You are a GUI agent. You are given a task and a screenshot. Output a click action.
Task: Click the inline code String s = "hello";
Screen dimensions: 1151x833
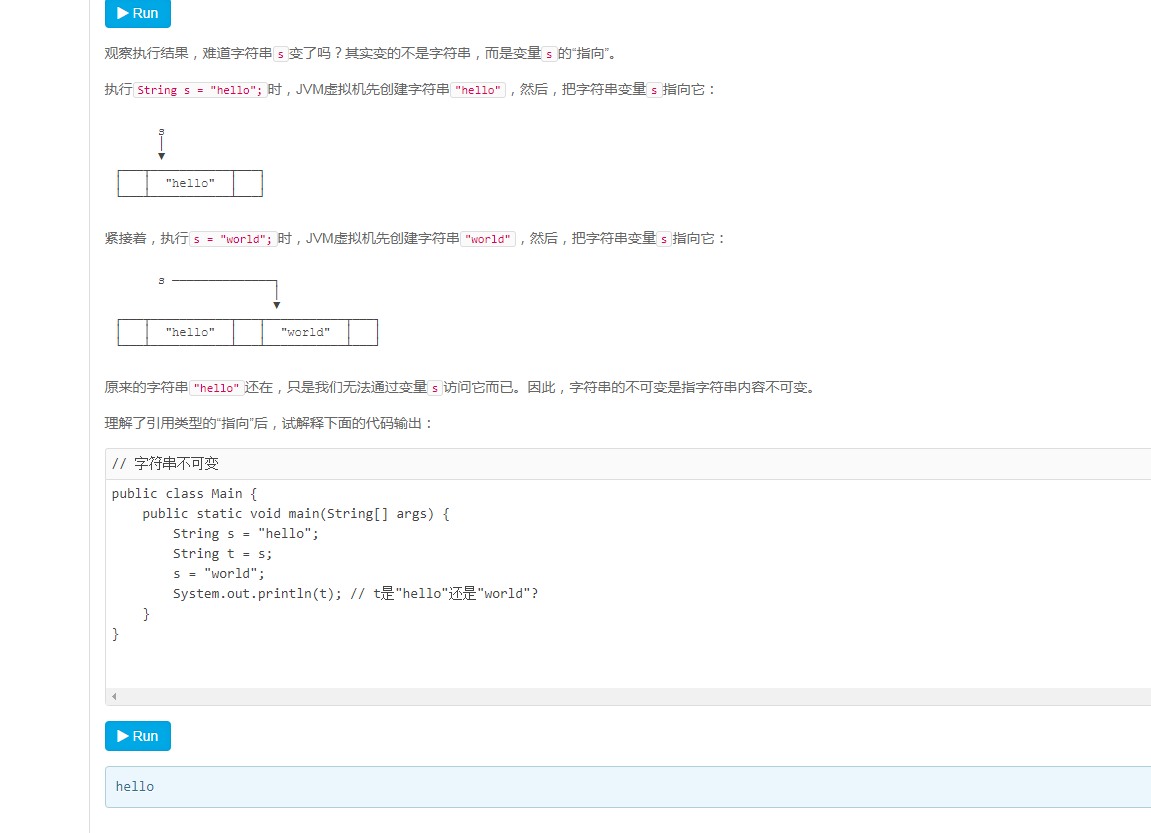click(200, 90)
